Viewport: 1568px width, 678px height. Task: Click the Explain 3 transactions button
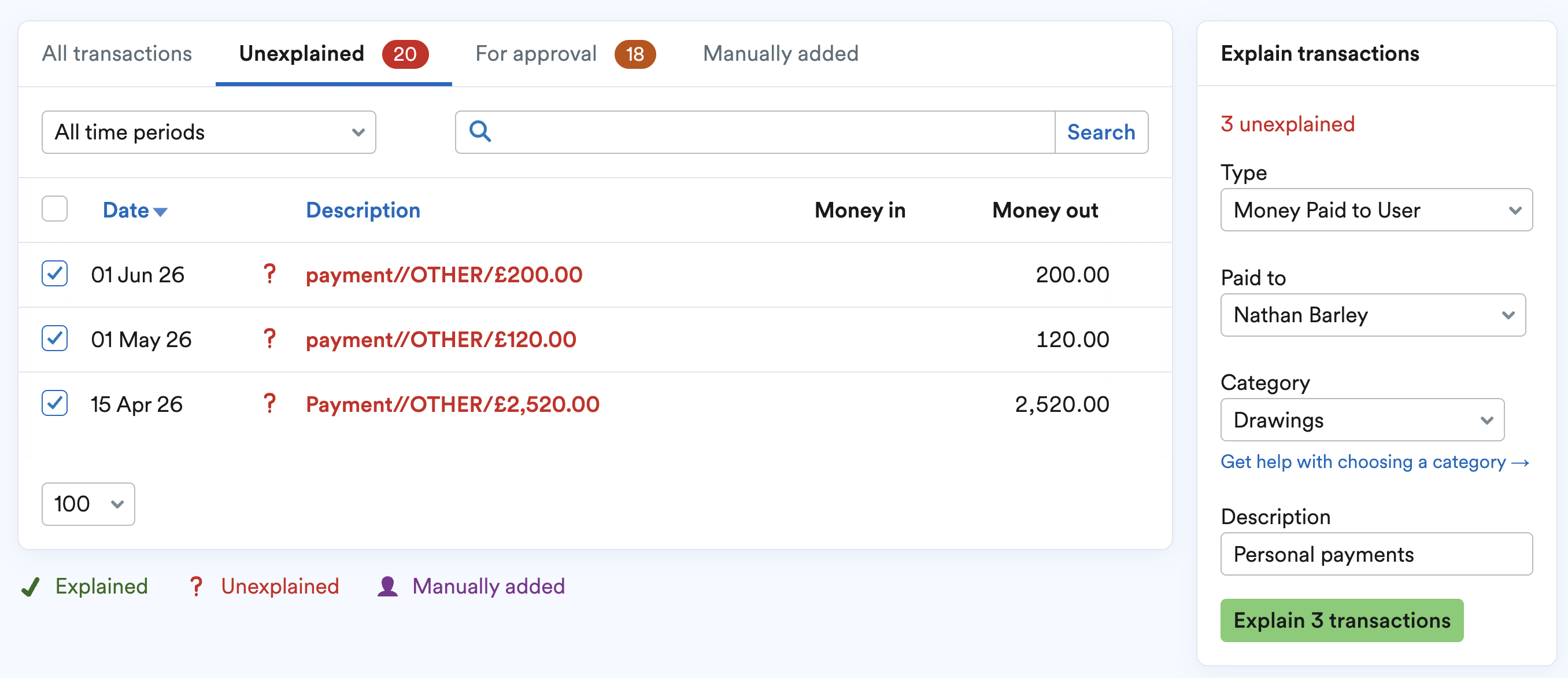[x=1341, y=620]
